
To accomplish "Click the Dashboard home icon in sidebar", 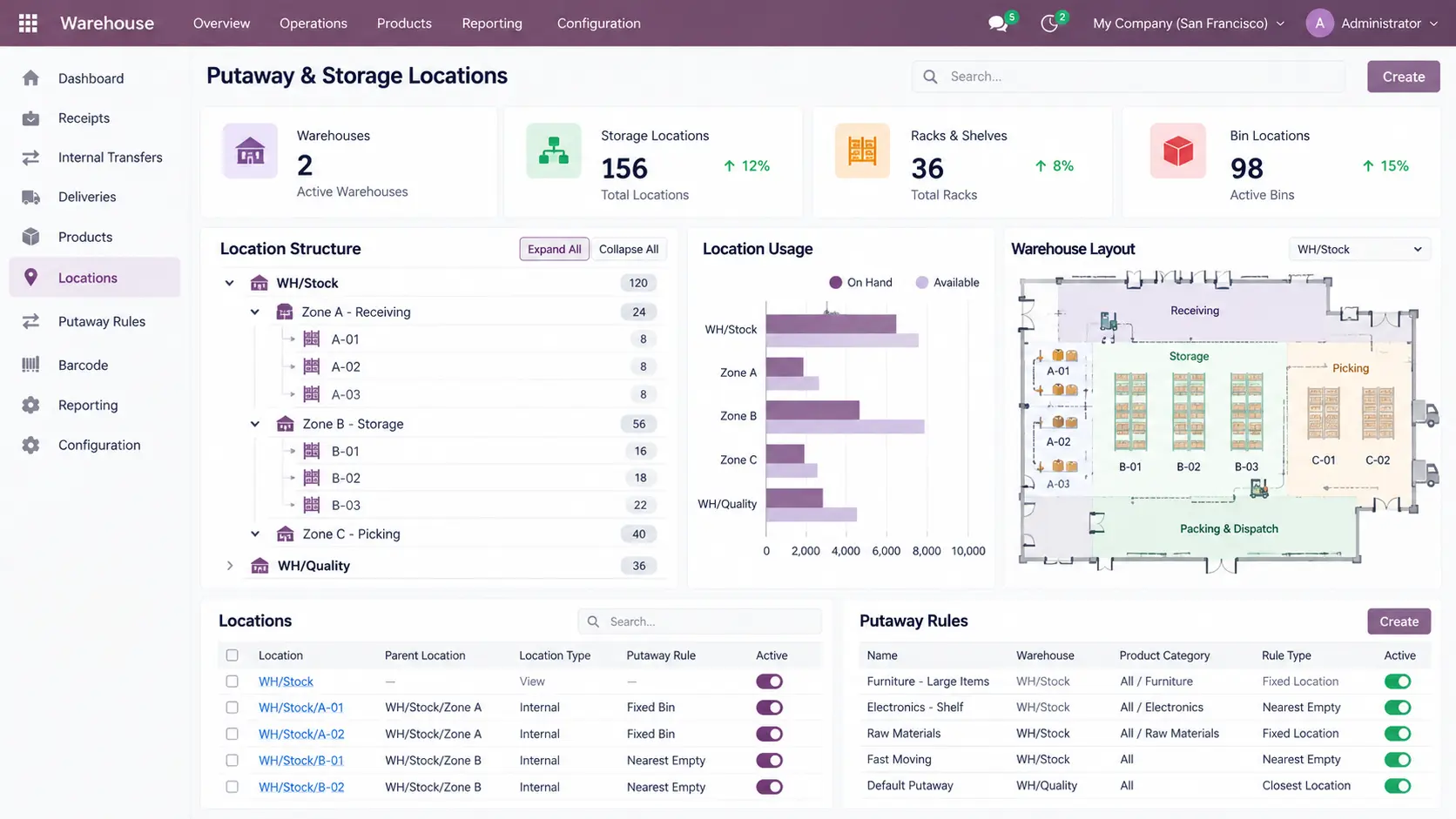I will (30, 78).
